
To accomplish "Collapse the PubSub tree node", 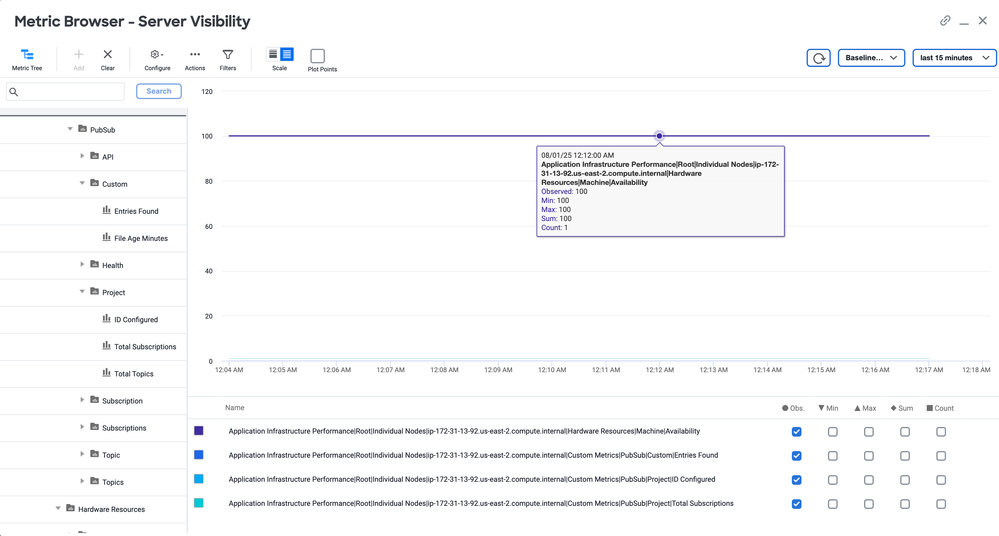I will pos(70,129).
